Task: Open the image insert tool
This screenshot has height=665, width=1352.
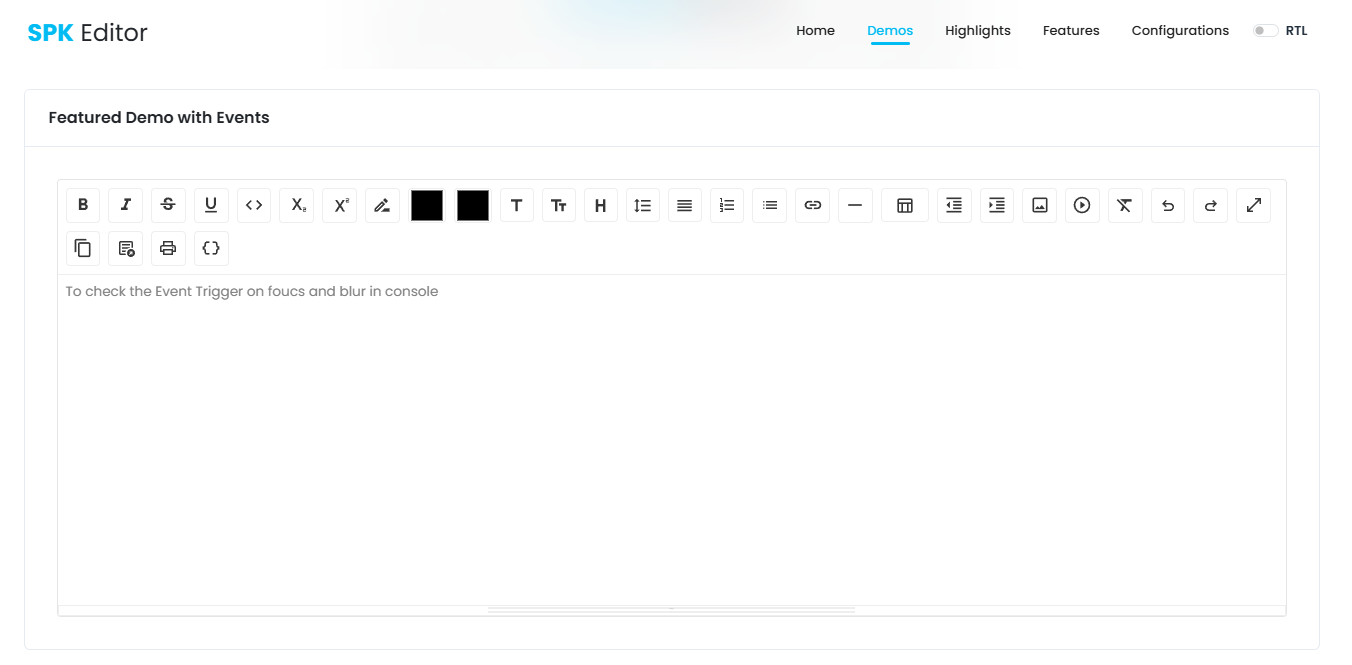Action: pos(1039,205)
